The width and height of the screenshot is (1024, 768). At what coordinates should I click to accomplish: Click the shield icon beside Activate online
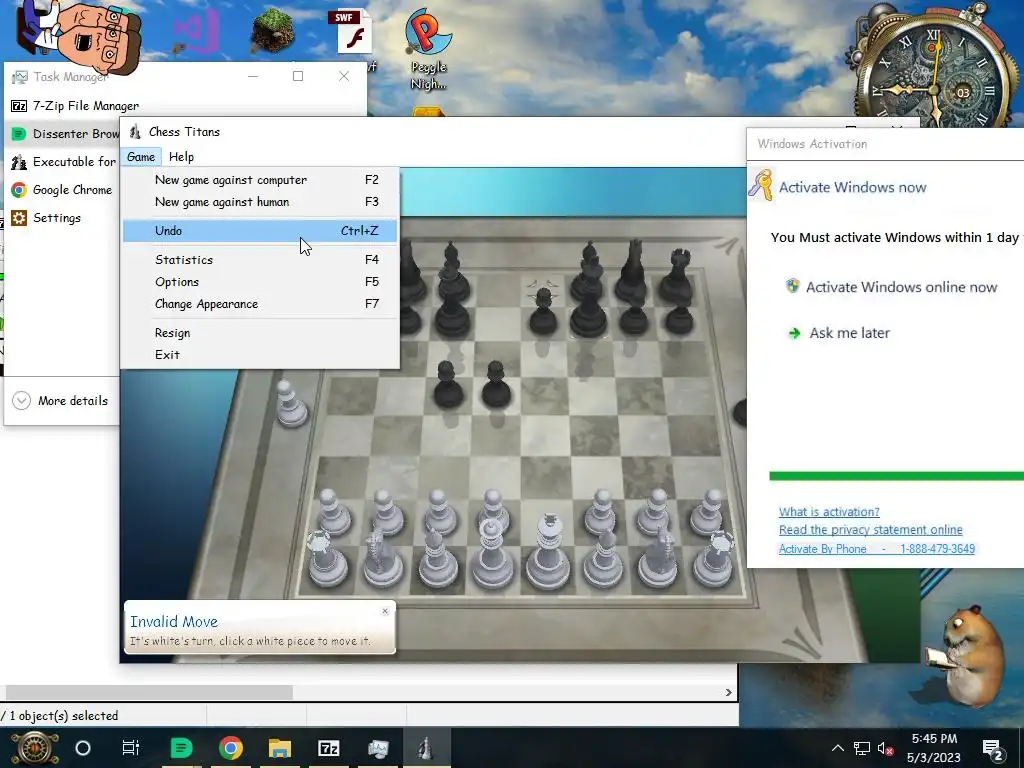(792, 286)
